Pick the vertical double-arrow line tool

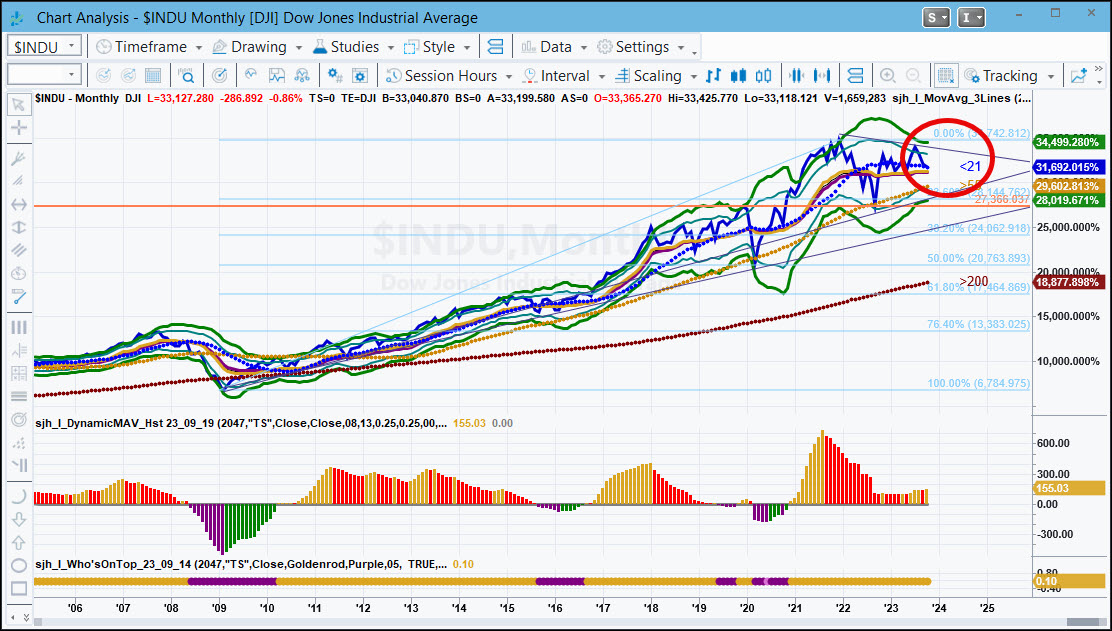coord(18,228)
